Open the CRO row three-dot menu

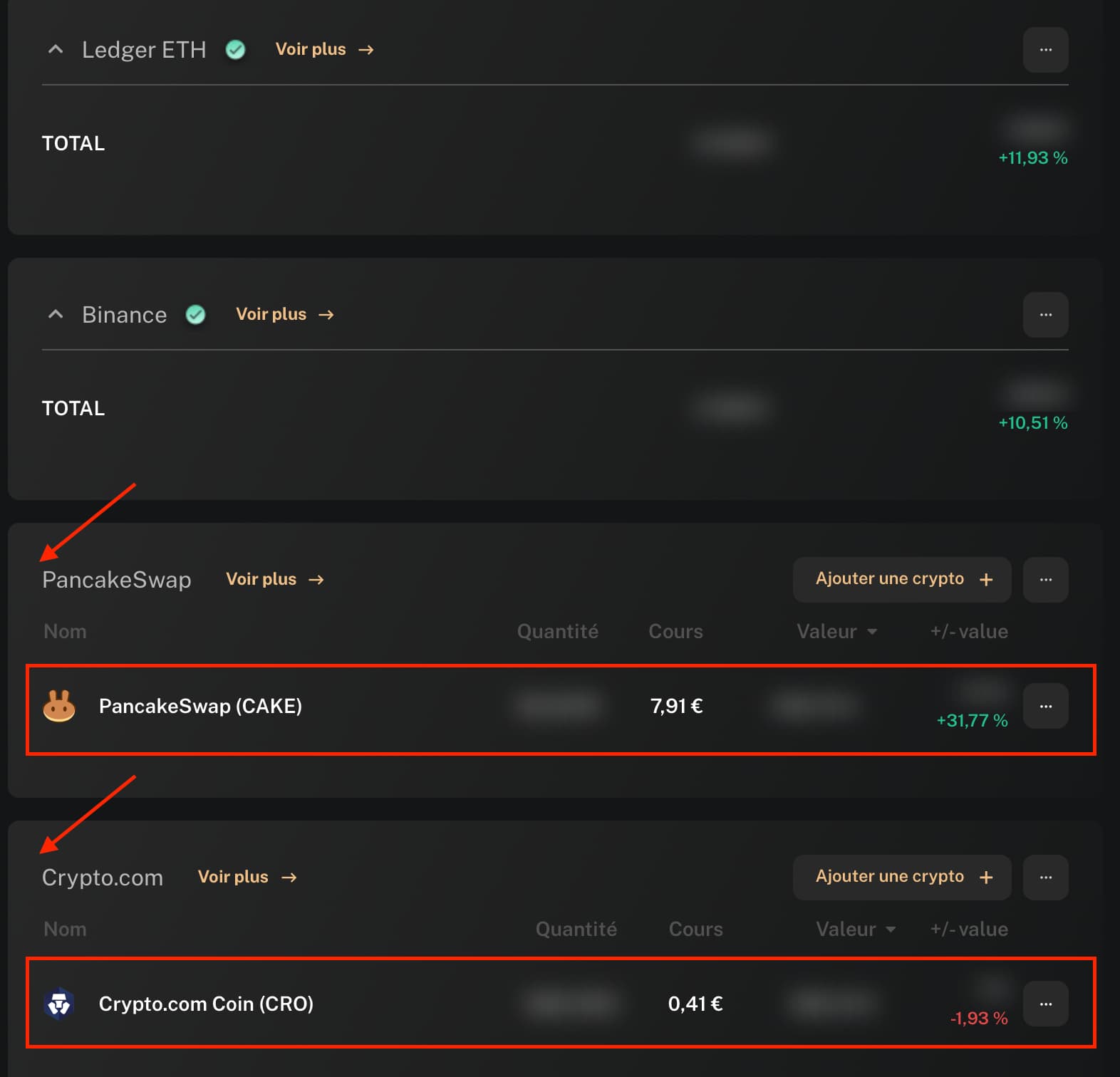1045,1004
